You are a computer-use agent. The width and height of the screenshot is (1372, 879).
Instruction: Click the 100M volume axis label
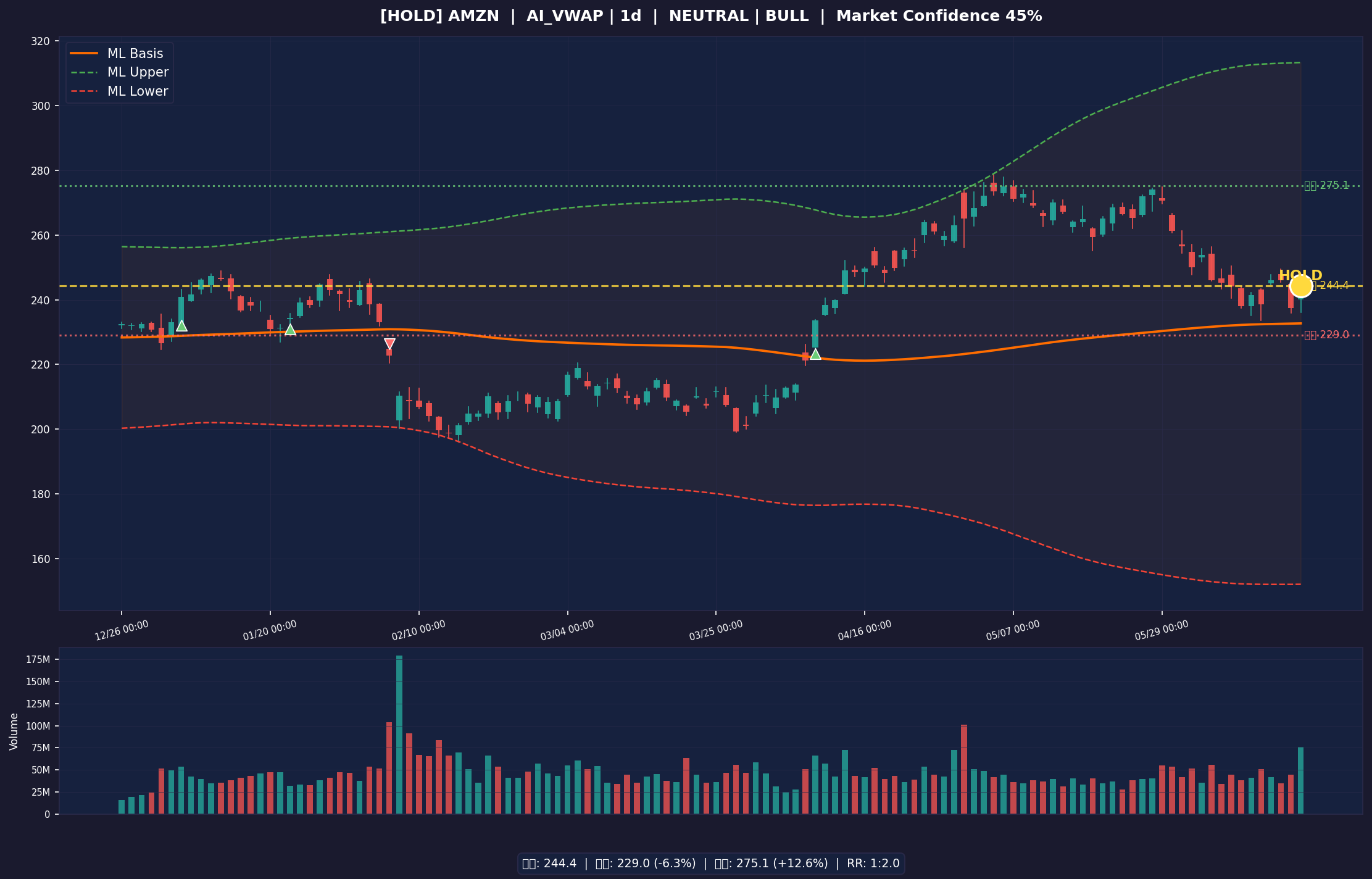click(x=38, y=727)
